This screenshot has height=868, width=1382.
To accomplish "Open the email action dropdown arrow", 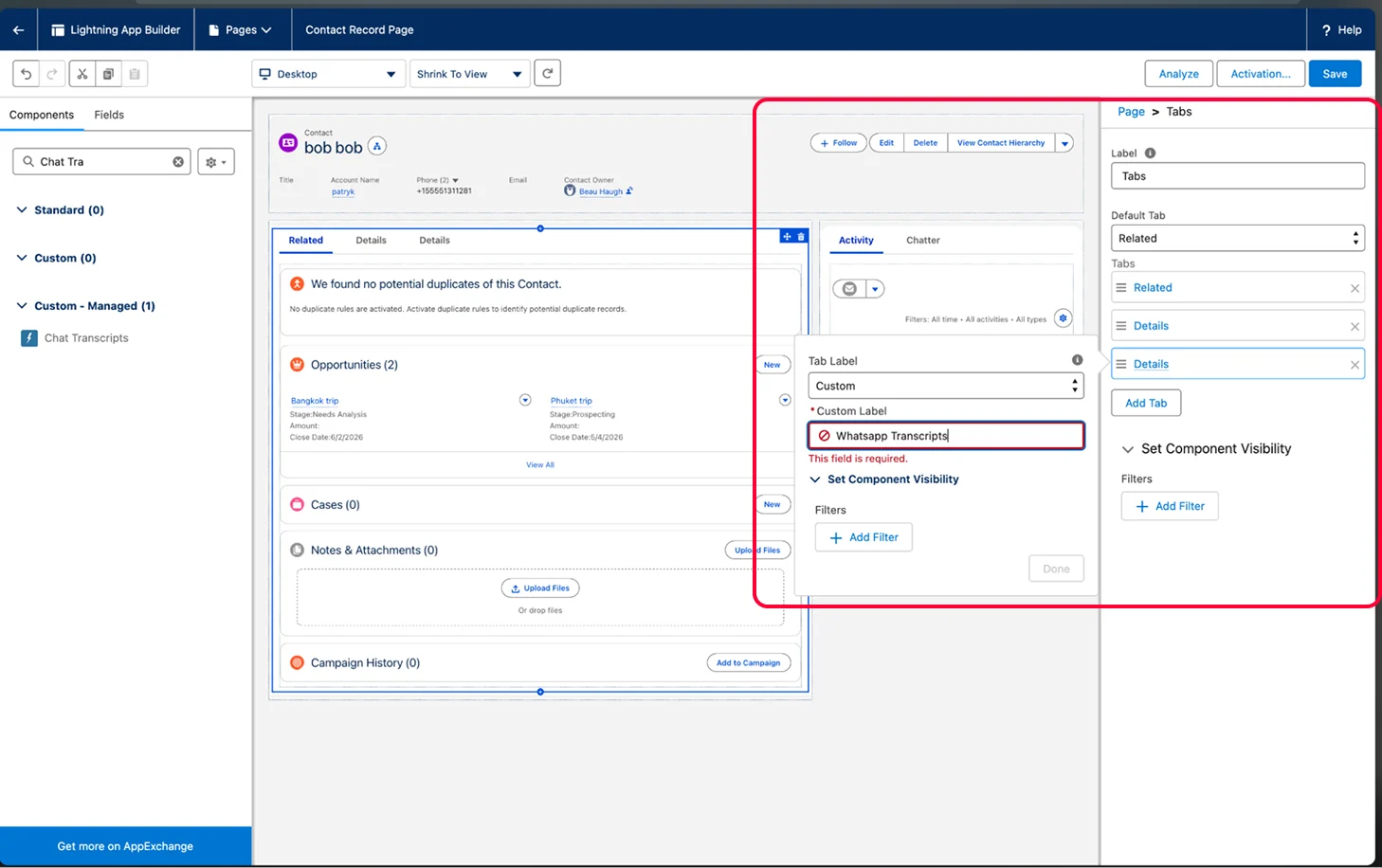I will (x=876, y=289).
